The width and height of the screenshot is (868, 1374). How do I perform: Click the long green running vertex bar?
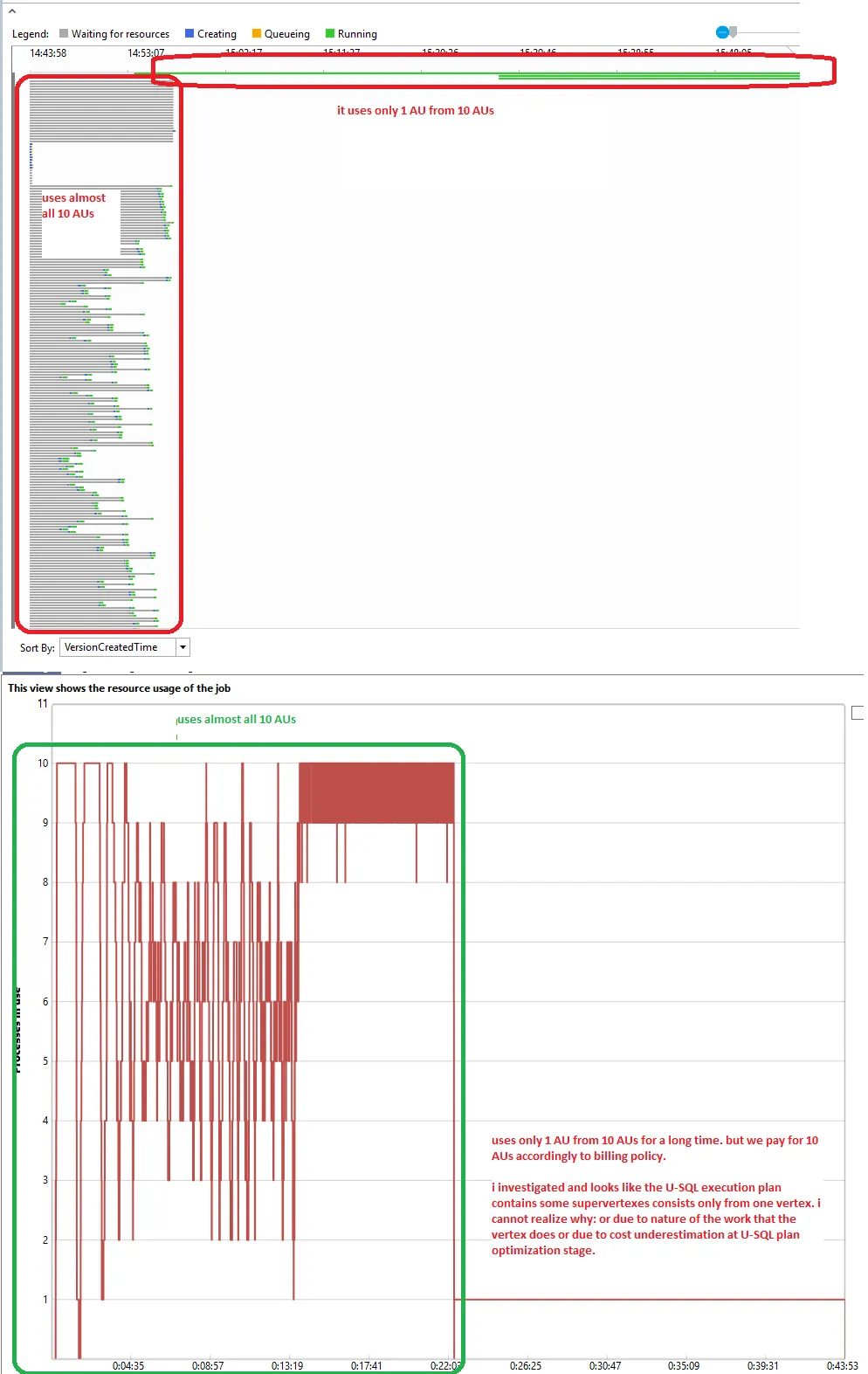click(x=466, y=73)
